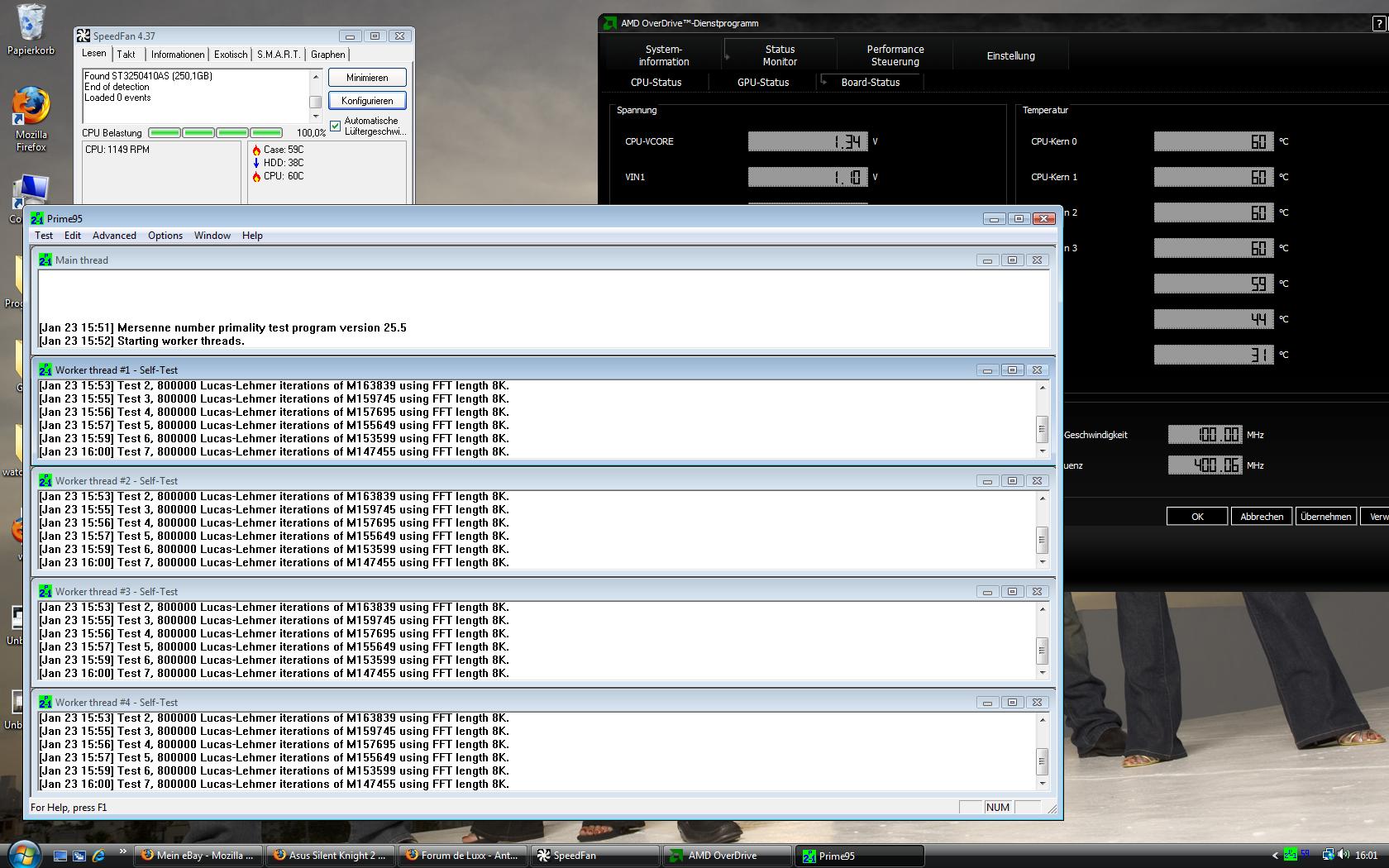Show hidden system tray icons arrow
Image resolution: width=1389 pixels, height=868 pixels.
tap(1274, 856)
